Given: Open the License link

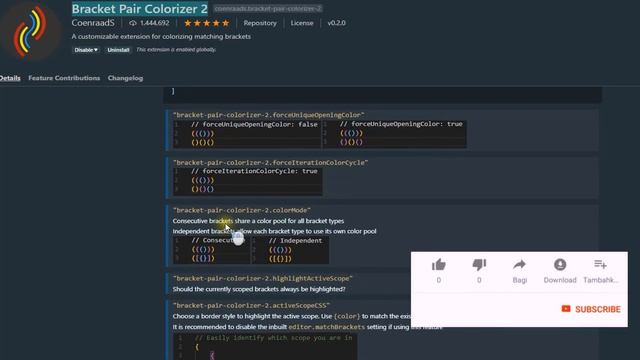Looking at the screenshot, I should pyautogui.click(x=302, y=23).
